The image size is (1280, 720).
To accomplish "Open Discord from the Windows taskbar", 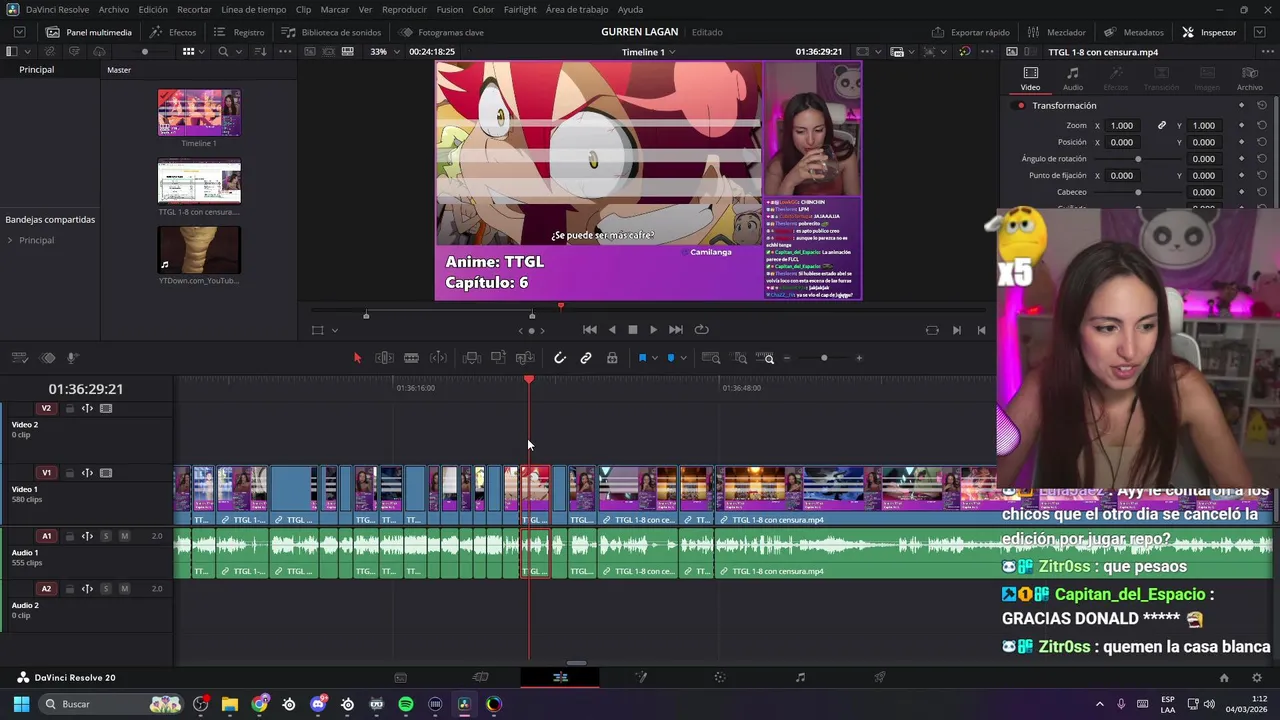I will [x=318, y=704].
